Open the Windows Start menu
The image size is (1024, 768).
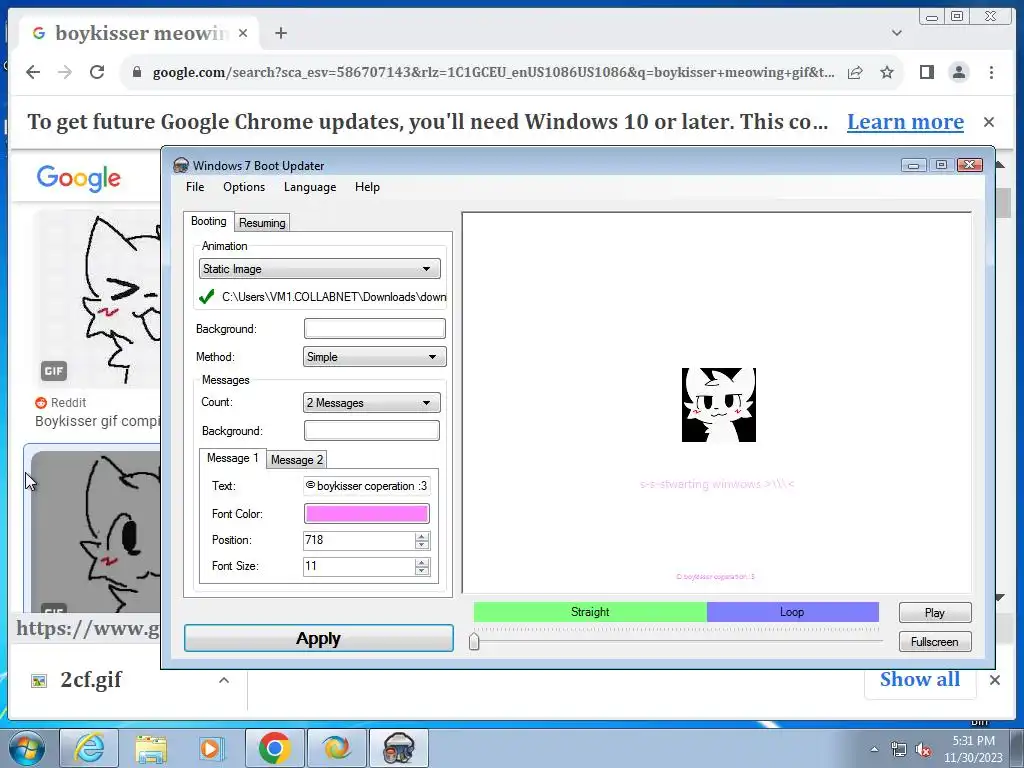[26, 748]
